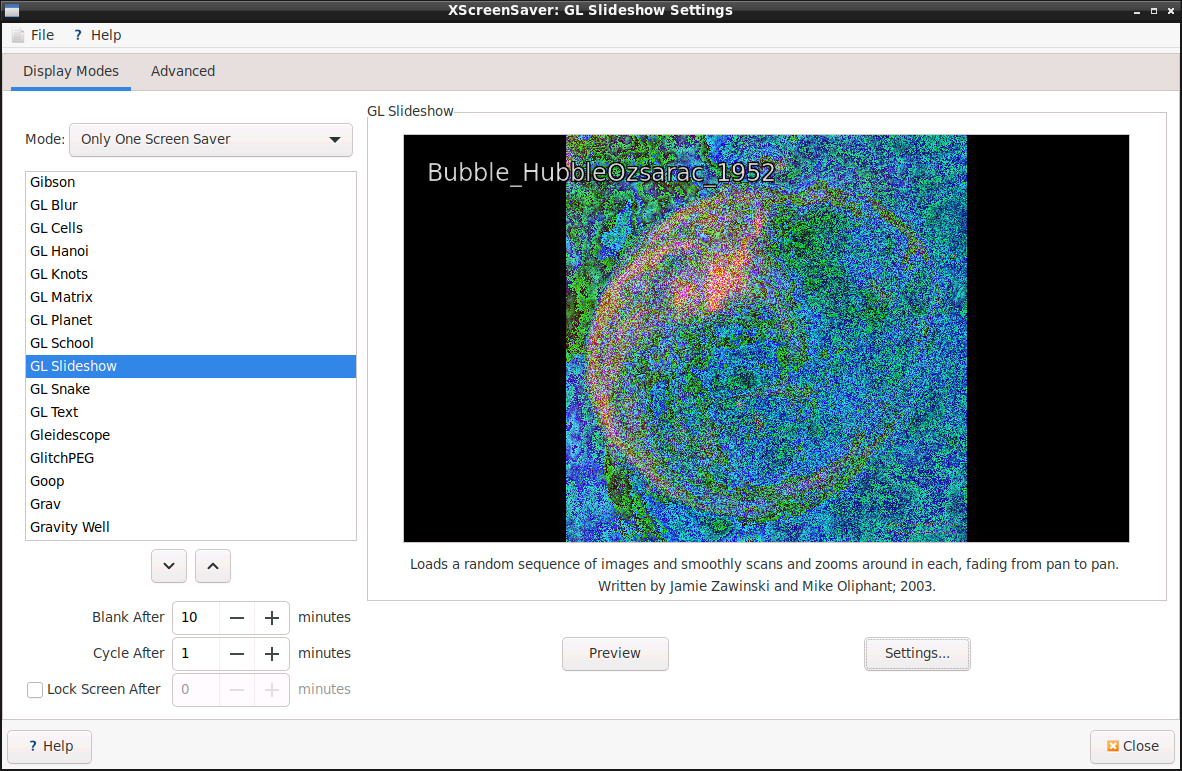Click the Help button at bottom left
Screen dimensions: 1182x771
pos(50,746)
